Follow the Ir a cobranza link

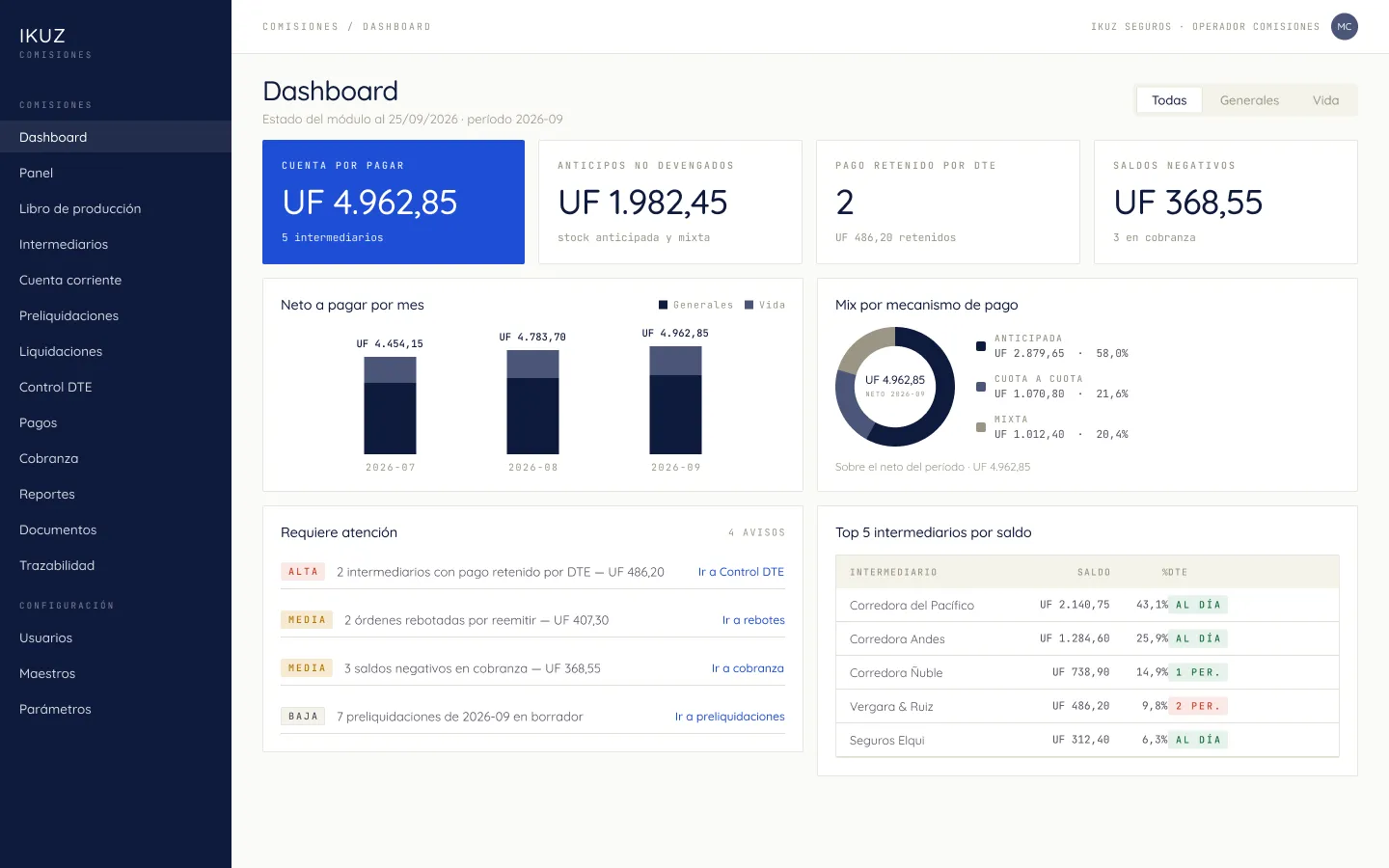[x=748, y=668]
